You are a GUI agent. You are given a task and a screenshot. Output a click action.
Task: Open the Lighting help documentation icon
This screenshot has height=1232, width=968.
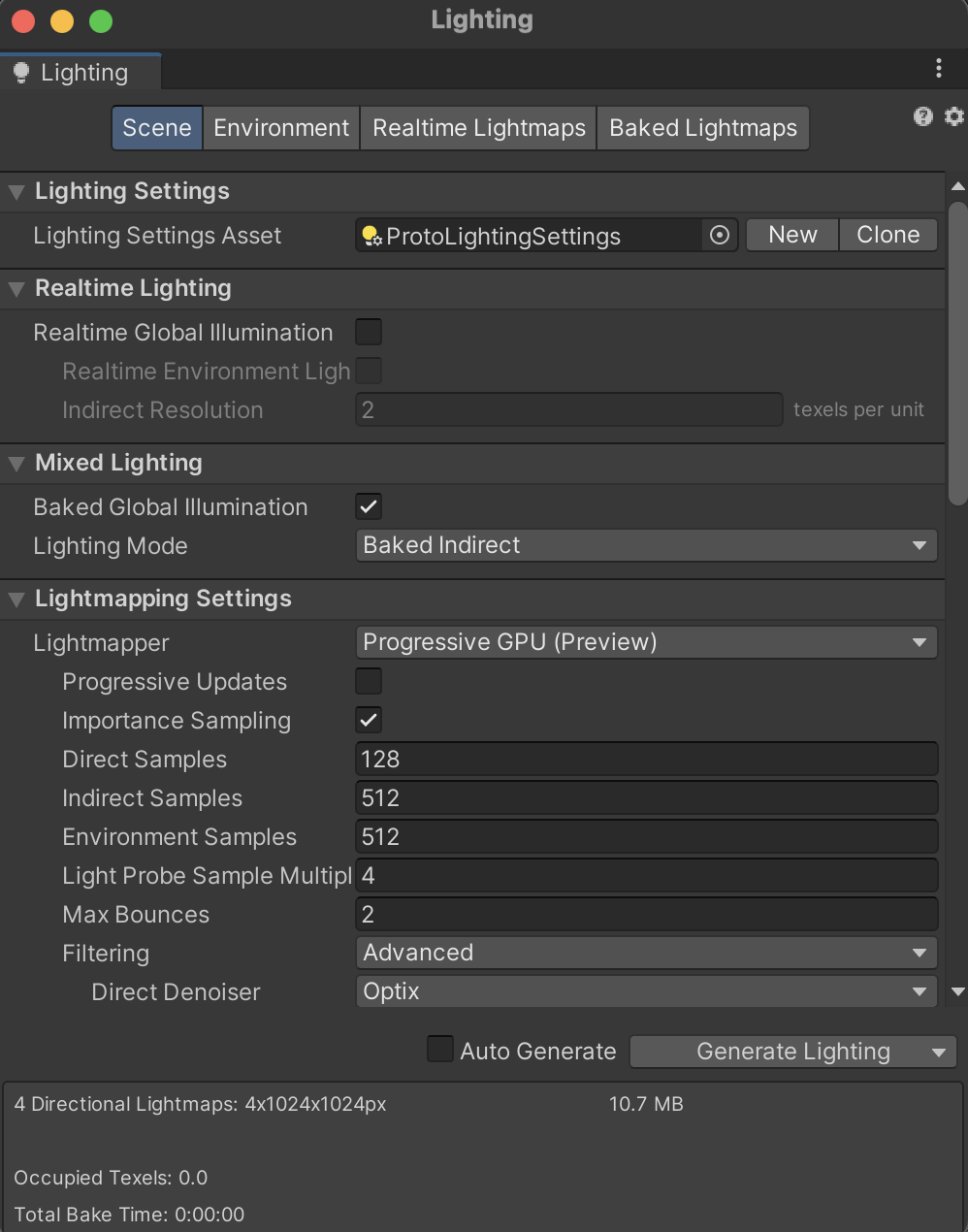click(x=922, y=116)
